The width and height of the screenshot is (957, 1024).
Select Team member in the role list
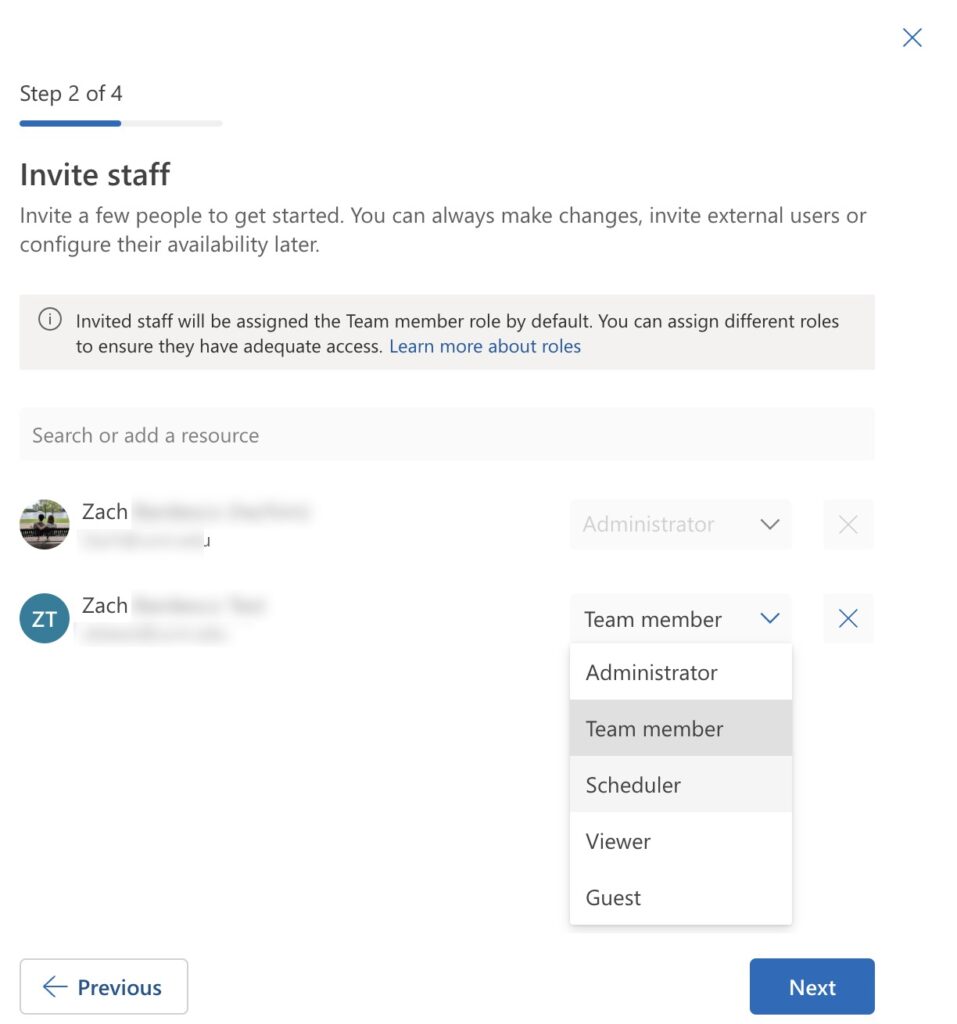pyautogui.click(x=681, y=728)
